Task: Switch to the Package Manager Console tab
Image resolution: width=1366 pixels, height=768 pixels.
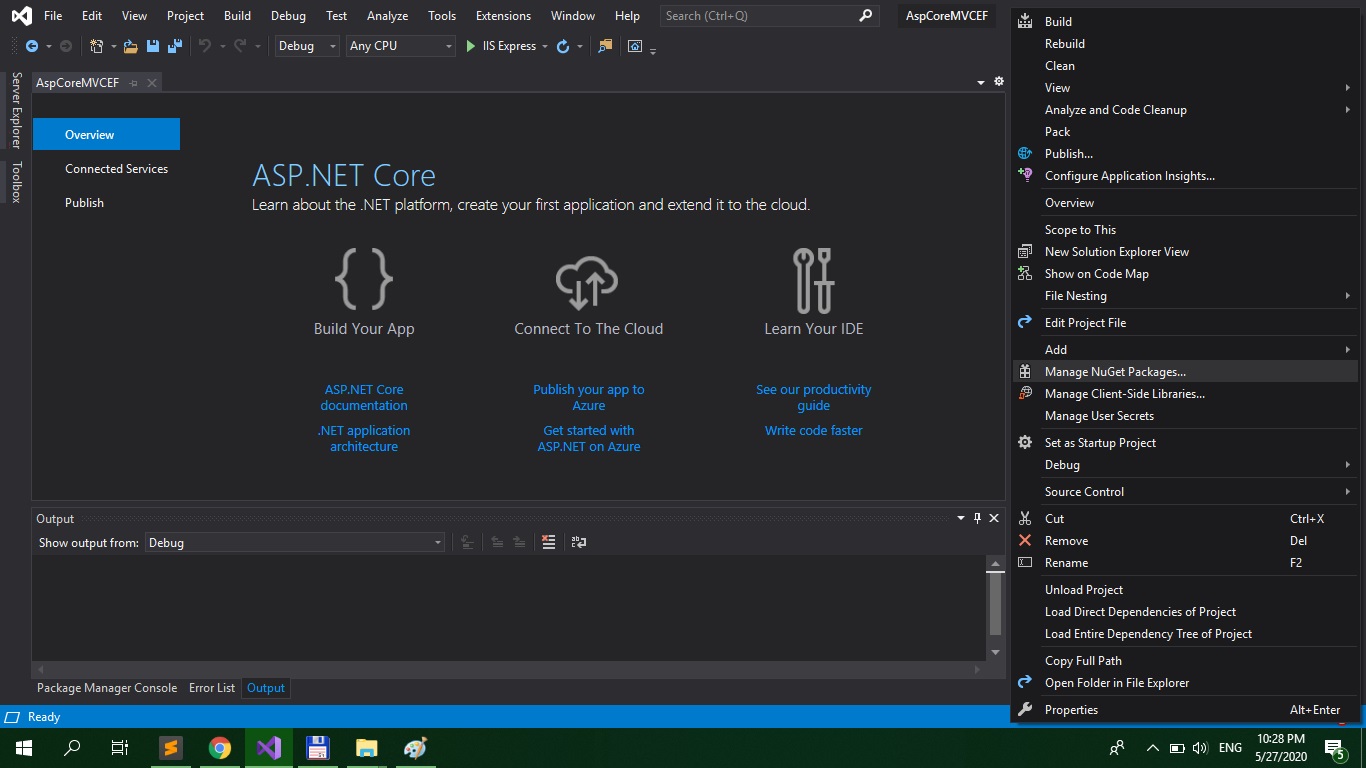Action: coord(107,688)
